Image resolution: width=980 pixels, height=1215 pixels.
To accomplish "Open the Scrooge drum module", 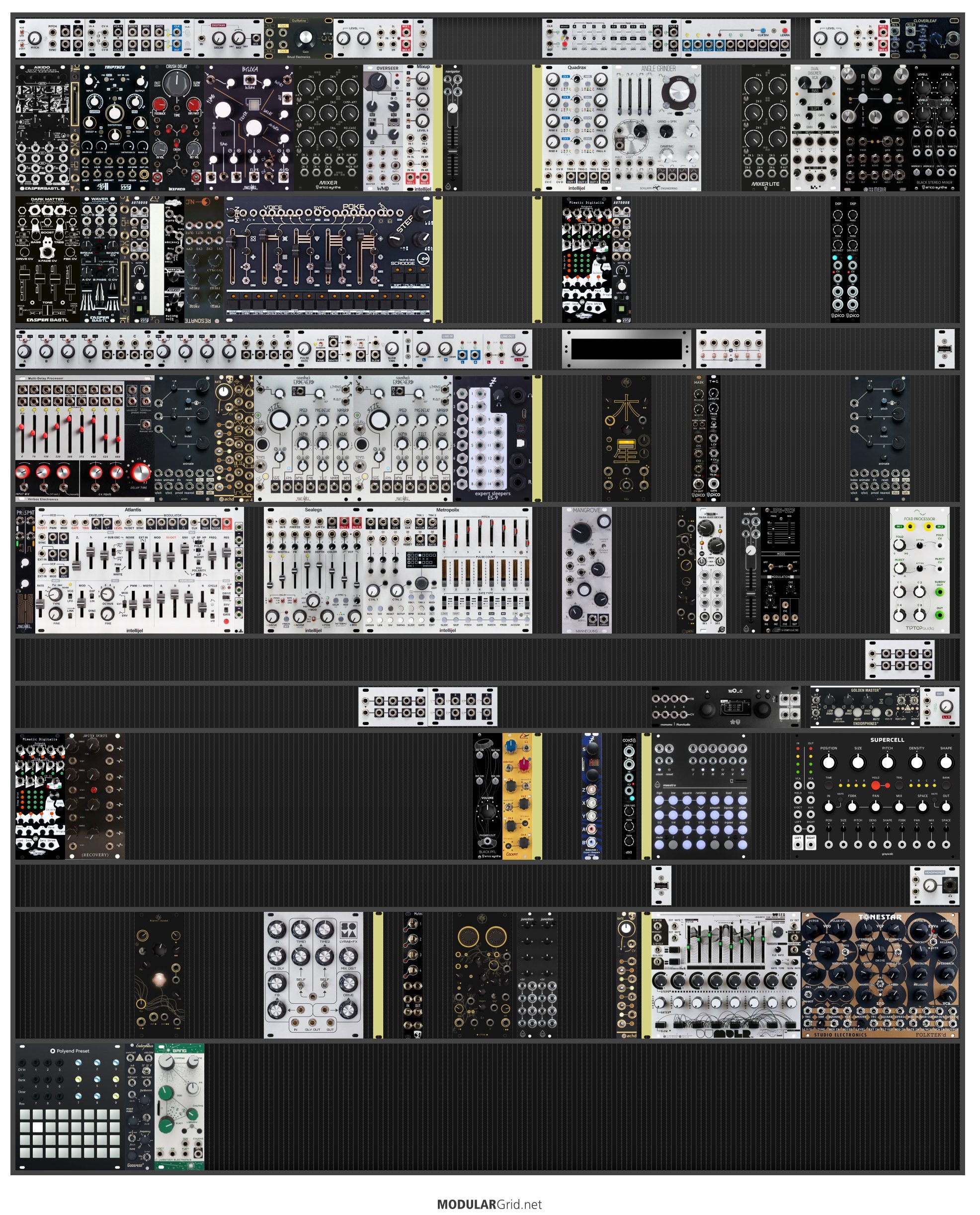I will (x=329, y=259).
